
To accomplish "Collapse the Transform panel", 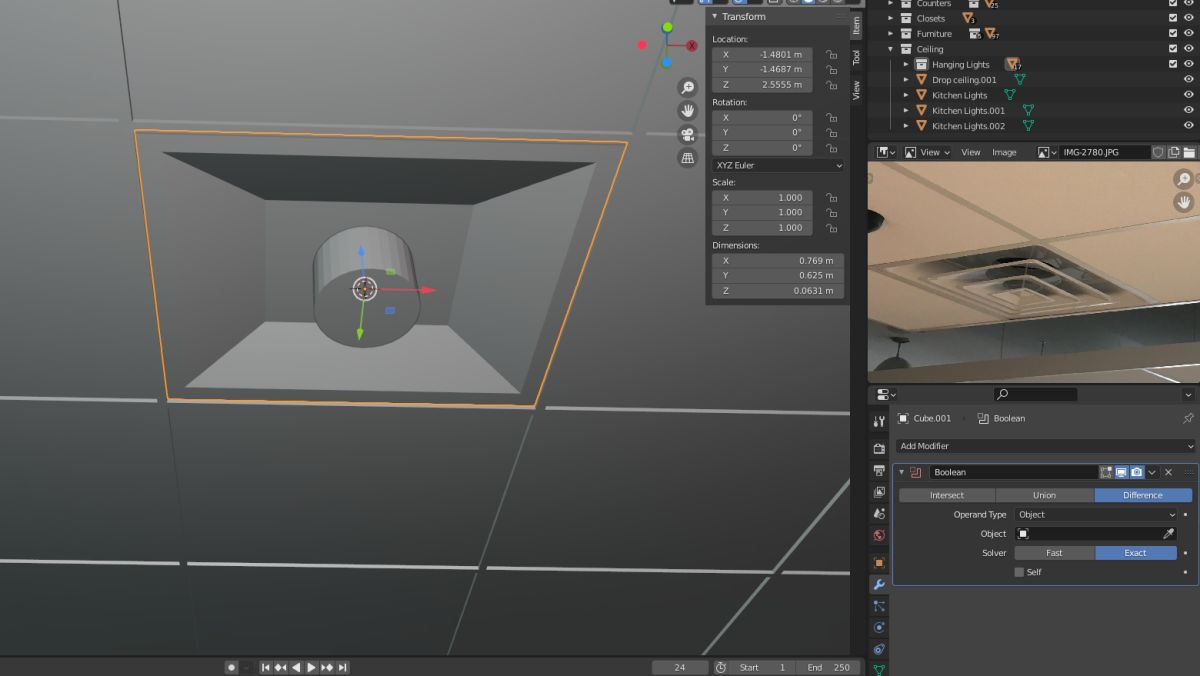I will tap(715, 17).
